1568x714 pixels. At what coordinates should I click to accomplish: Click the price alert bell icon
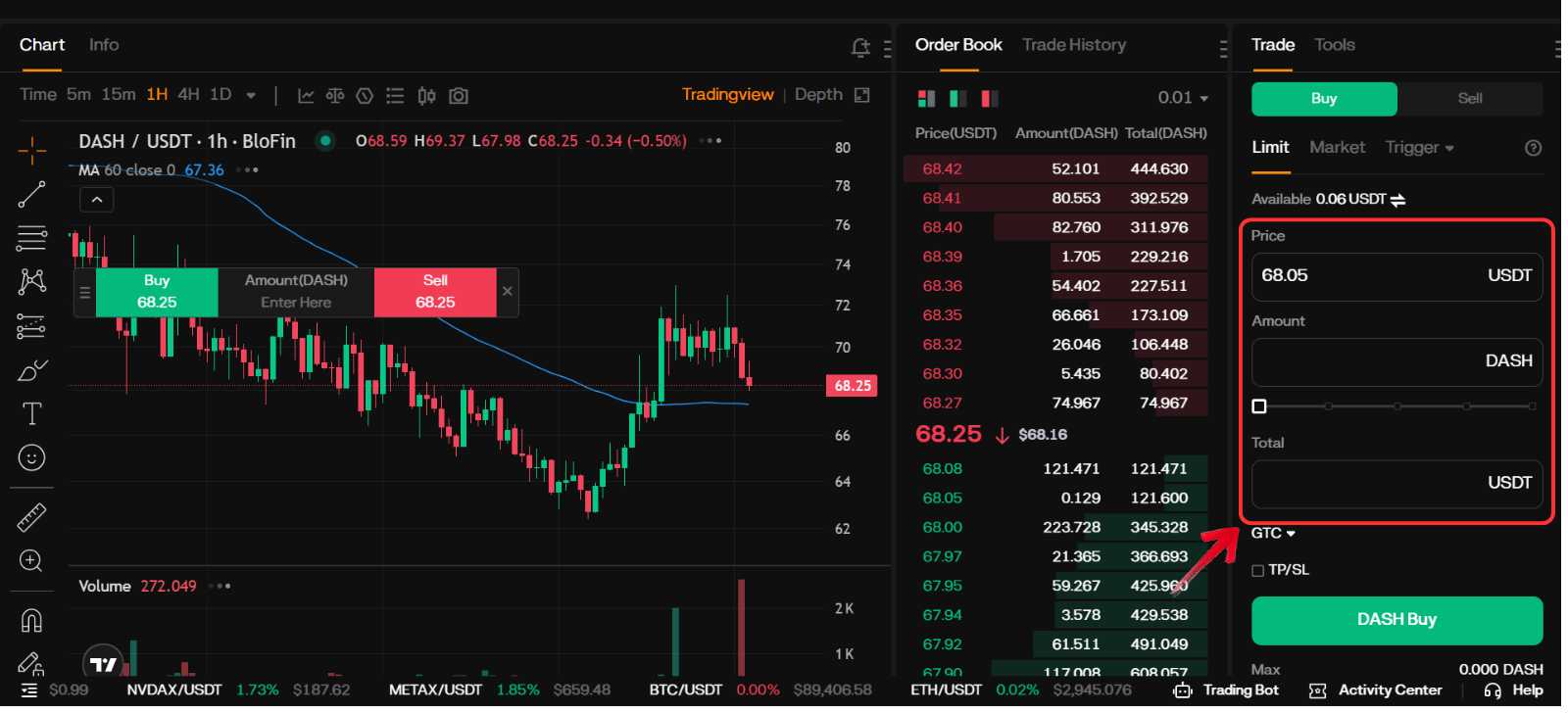tap(860, 47)
